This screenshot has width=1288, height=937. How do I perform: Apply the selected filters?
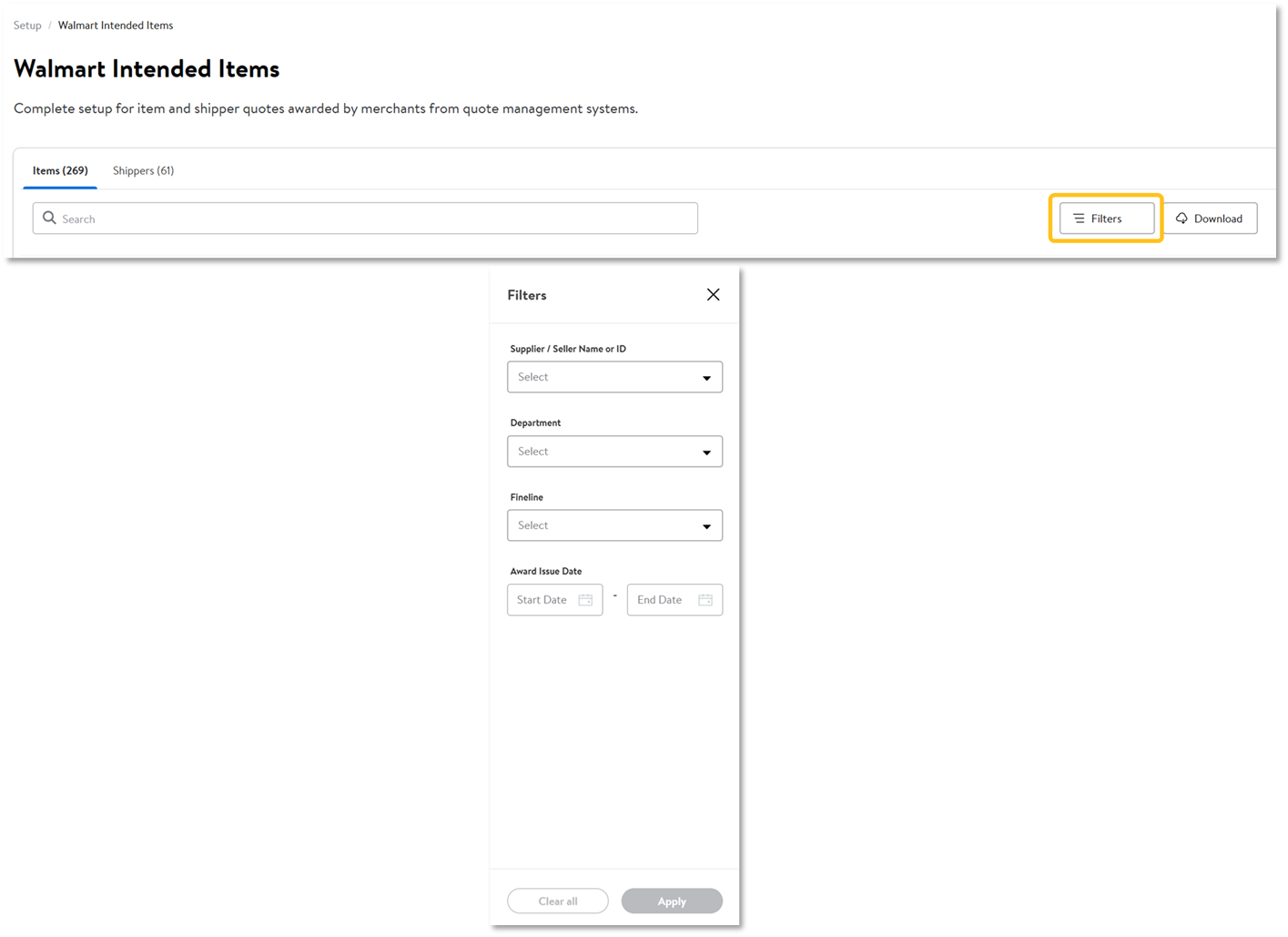coord(672,901)
